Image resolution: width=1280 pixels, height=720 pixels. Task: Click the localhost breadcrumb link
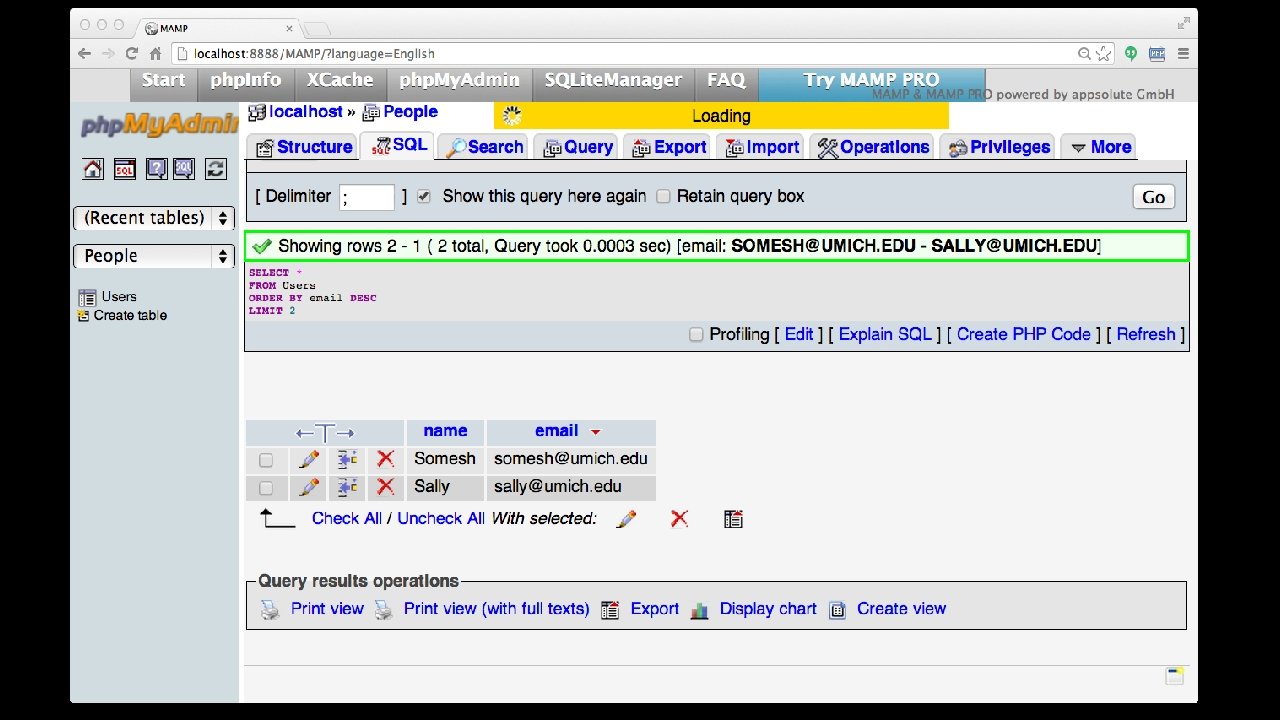click(x=306, y=112)
